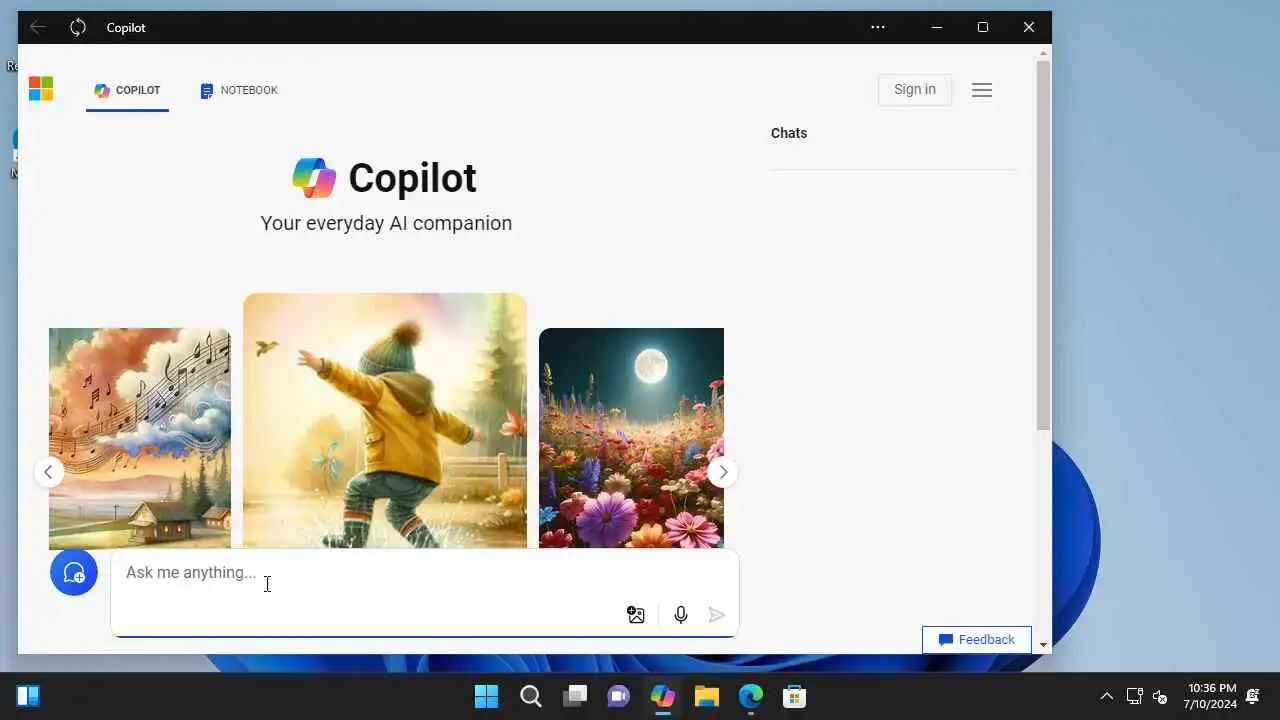The image size is (1280, 720).
Task: Click the Copilot taskbar icon
Action: click(663, 696)
